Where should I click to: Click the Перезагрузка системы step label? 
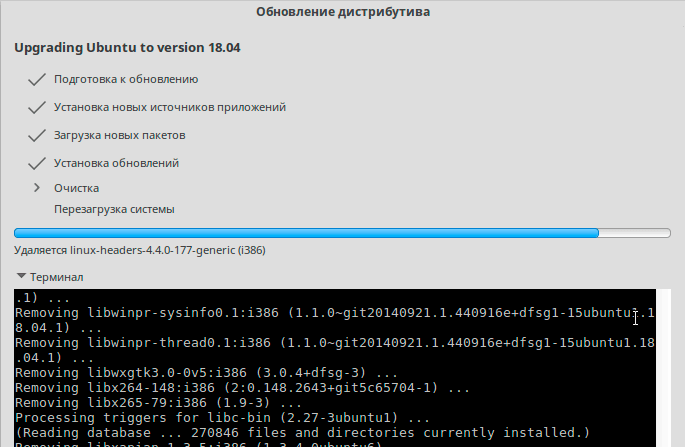[114, 210]
